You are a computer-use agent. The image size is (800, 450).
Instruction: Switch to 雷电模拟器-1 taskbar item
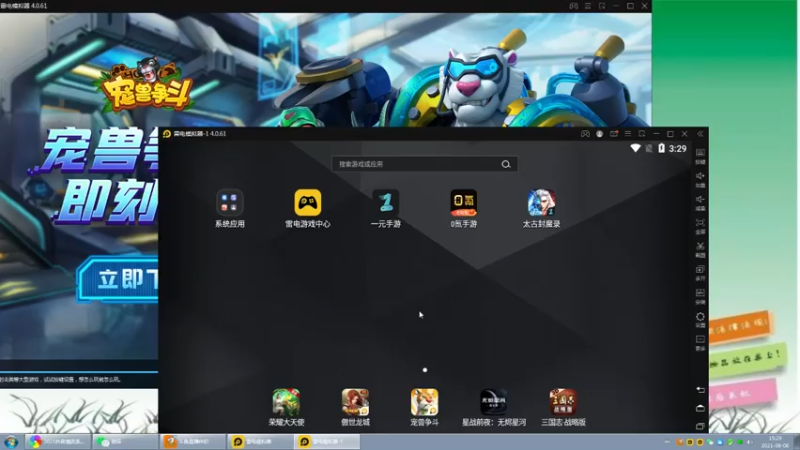click(327, 442)
